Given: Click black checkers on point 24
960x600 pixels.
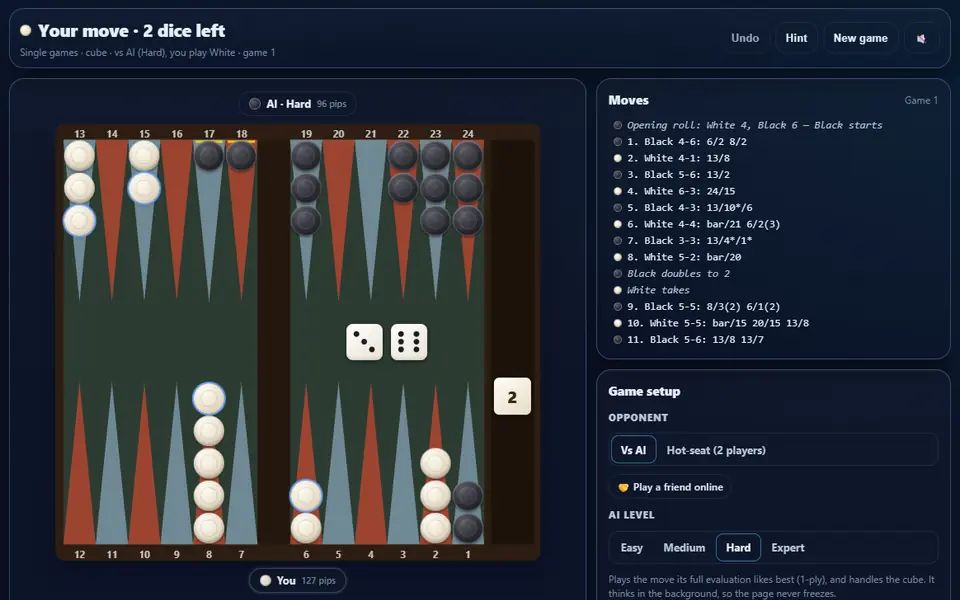Looking at the screenshot, I should (x=468, y=188).
